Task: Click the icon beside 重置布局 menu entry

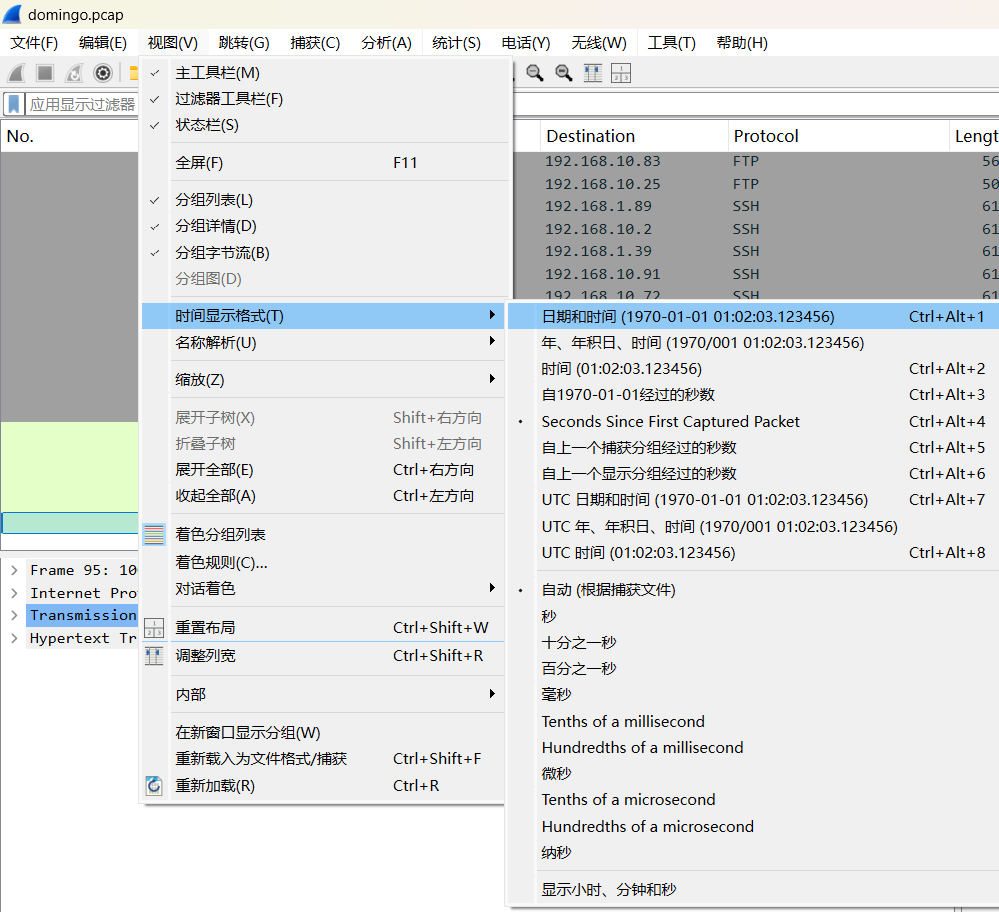Action: click(154, 628)
